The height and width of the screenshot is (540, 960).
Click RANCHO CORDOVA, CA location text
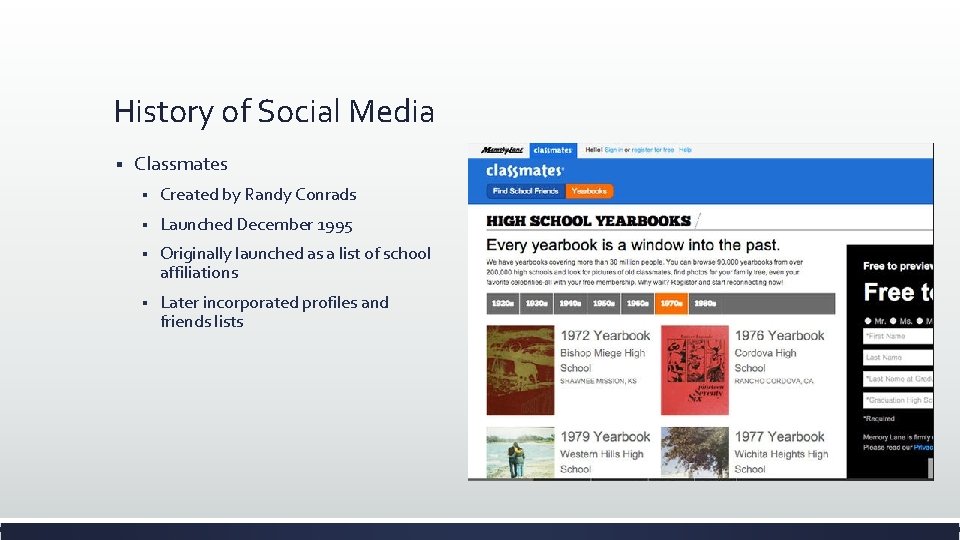774,381
